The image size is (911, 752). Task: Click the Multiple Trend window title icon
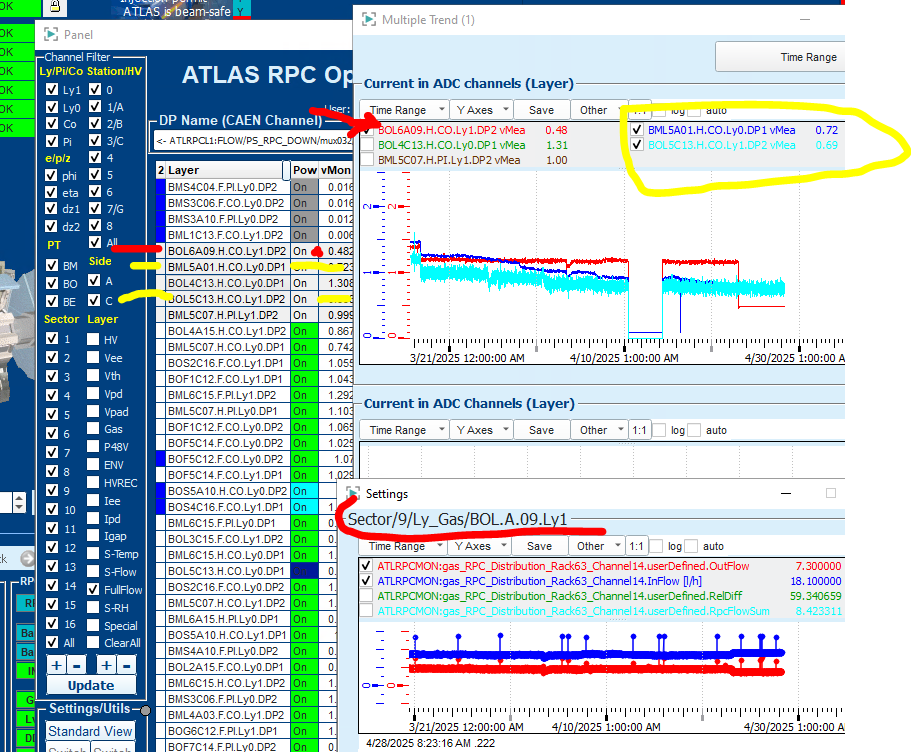coord(369,19)
